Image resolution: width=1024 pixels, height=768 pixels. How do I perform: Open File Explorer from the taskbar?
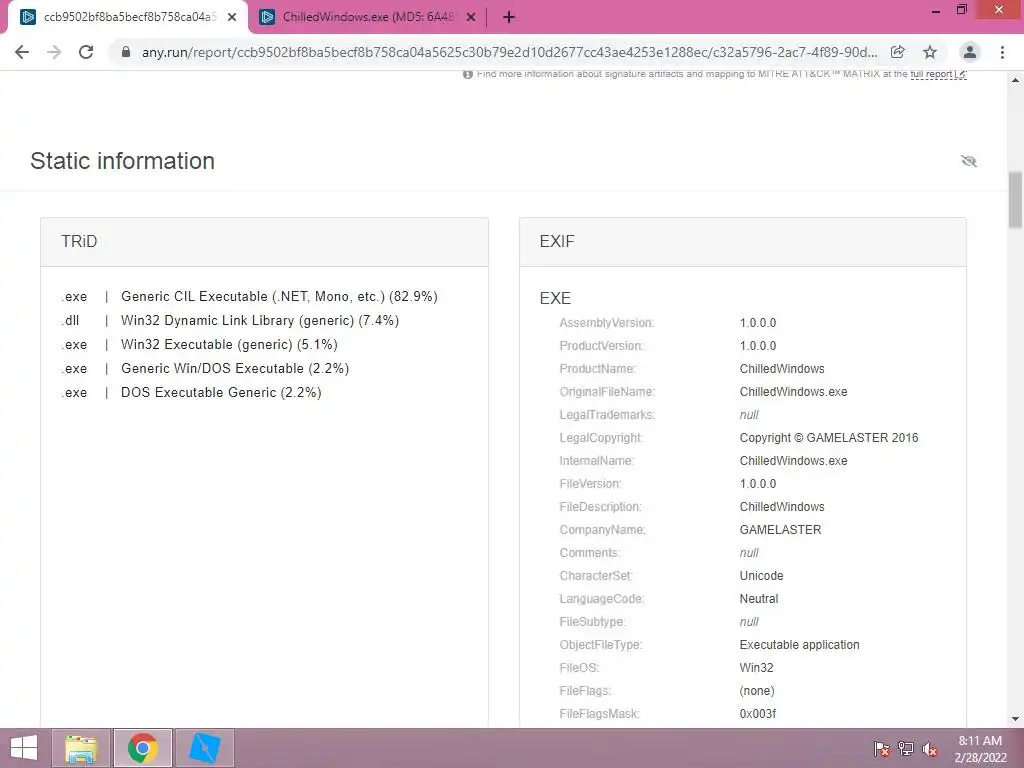[x=81, y=748]
